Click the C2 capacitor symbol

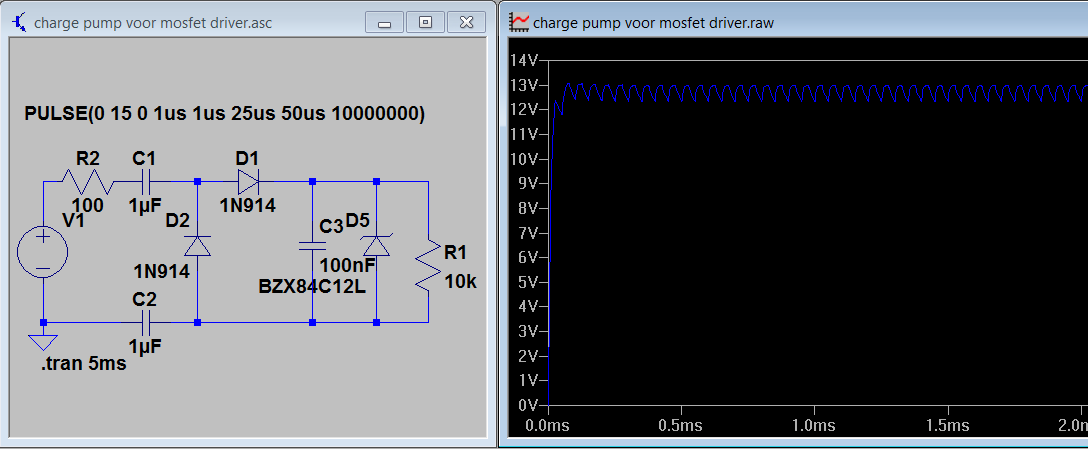click(145, 322)
